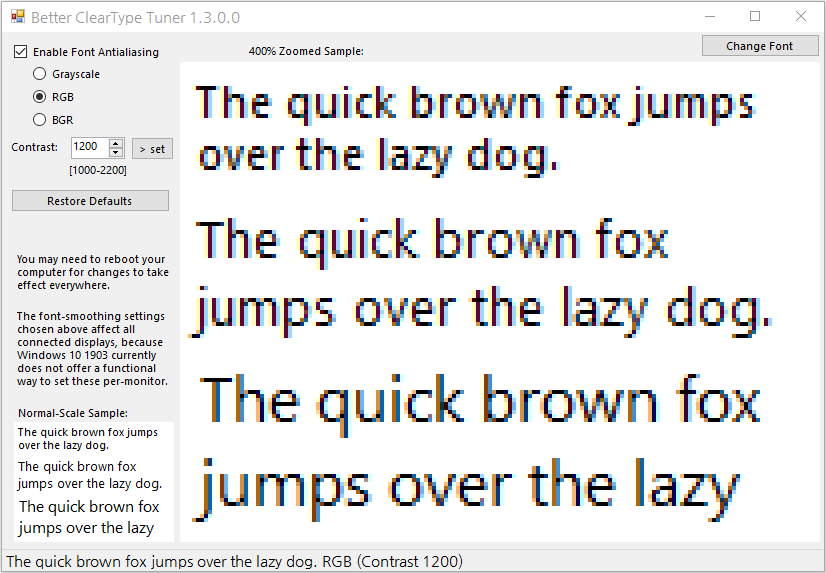
Task: Select the BGR radio option
Action: (40, 120)
